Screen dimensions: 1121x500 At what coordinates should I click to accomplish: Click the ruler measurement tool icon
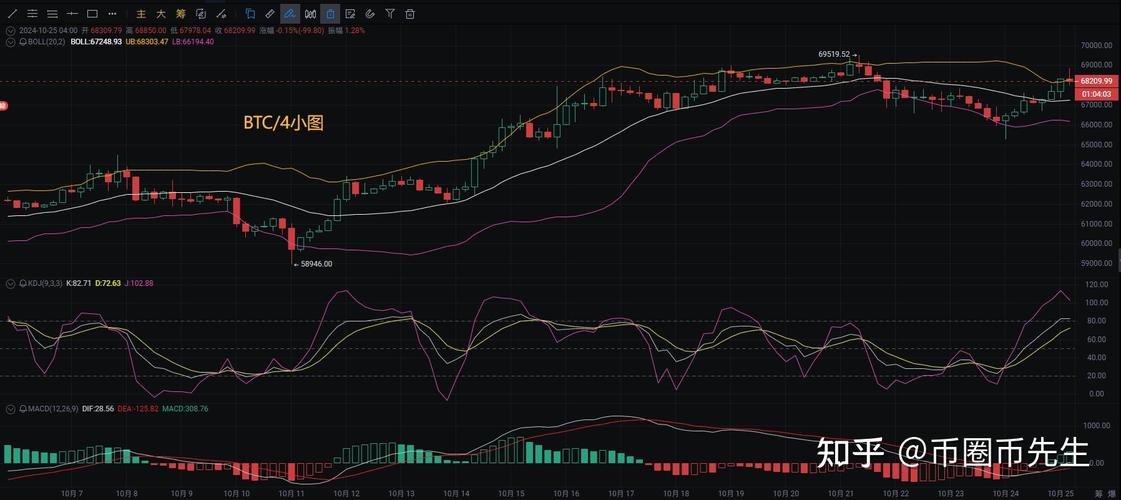[269, 14]
